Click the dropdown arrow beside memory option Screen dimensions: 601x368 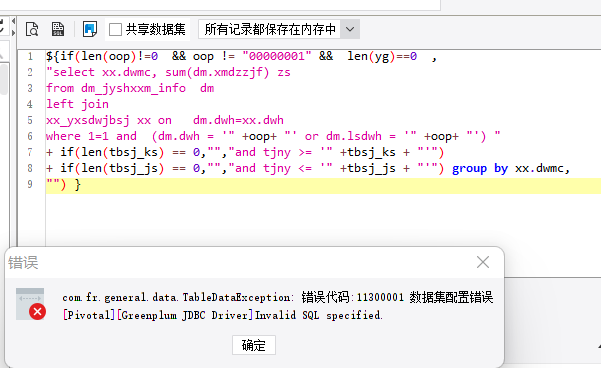coord(350,29)
